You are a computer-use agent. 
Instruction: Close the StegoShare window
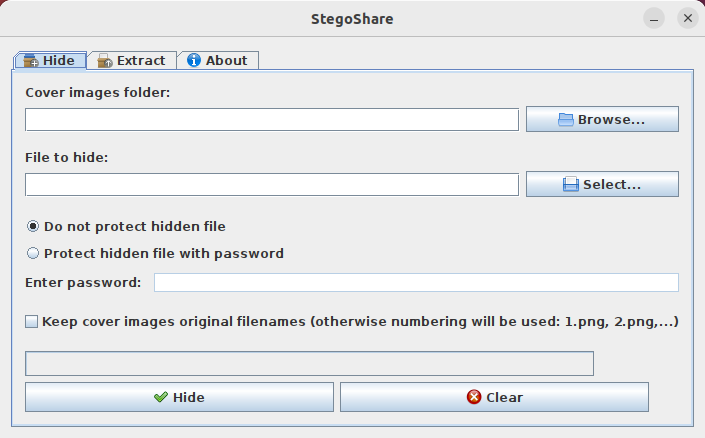pos(687,18)
